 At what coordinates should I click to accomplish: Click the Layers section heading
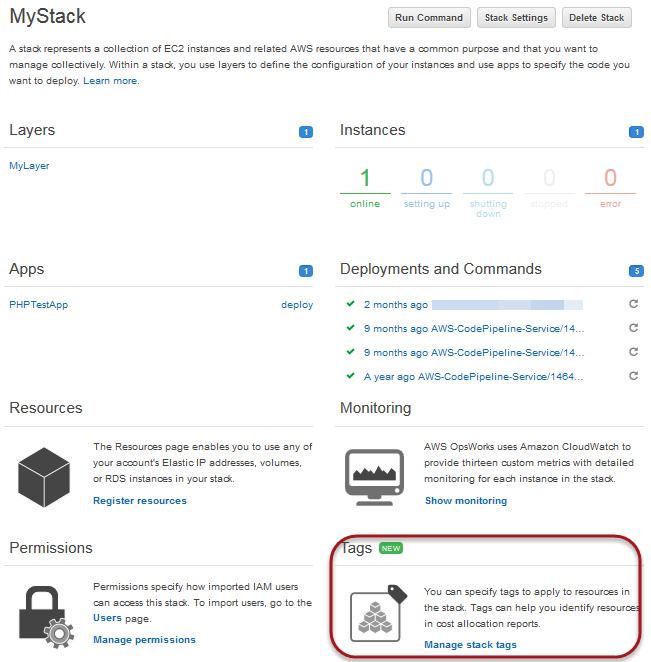[x=32, y=130]
